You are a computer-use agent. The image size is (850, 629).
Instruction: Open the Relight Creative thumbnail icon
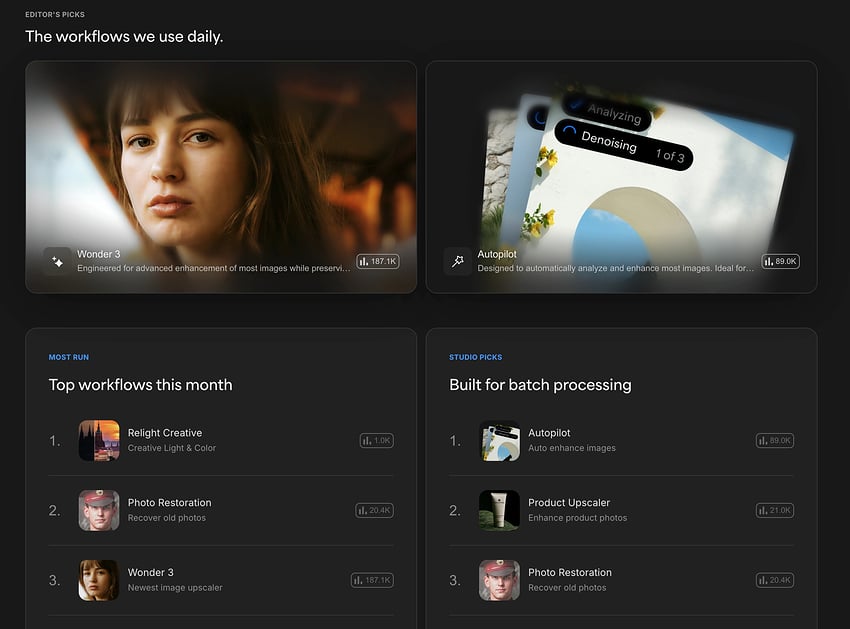point(99,440)
